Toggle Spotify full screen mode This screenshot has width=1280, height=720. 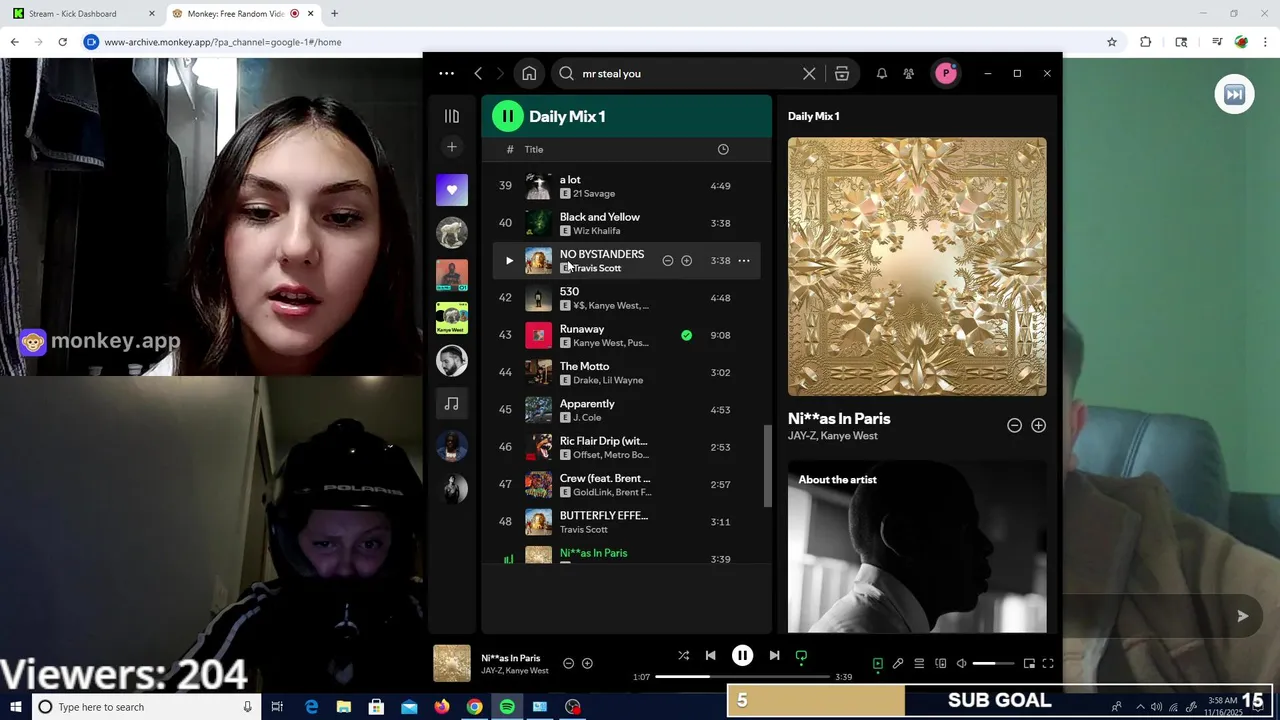click(x=1048, y=663)
